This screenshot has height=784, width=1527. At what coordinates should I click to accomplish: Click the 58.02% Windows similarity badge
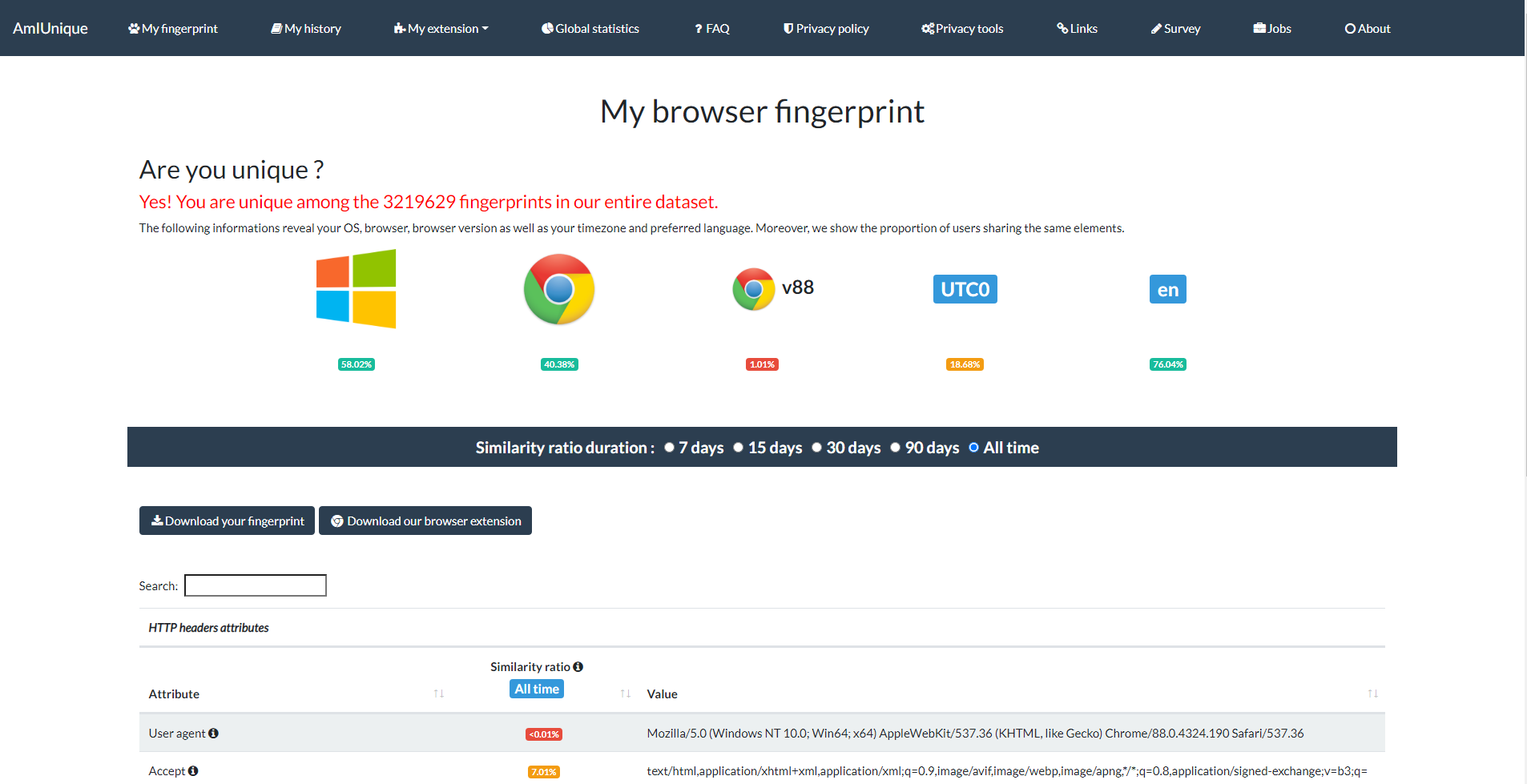pyautogui.click(x=356, y=364)
